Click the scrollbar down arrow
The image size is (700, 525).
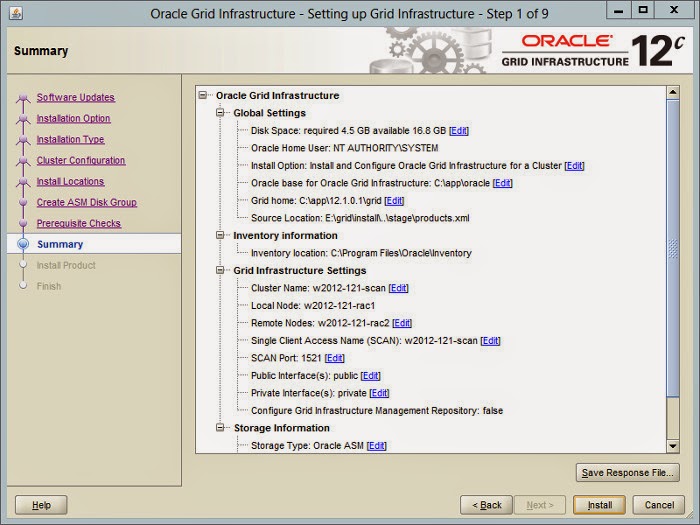tap(673, 446)
